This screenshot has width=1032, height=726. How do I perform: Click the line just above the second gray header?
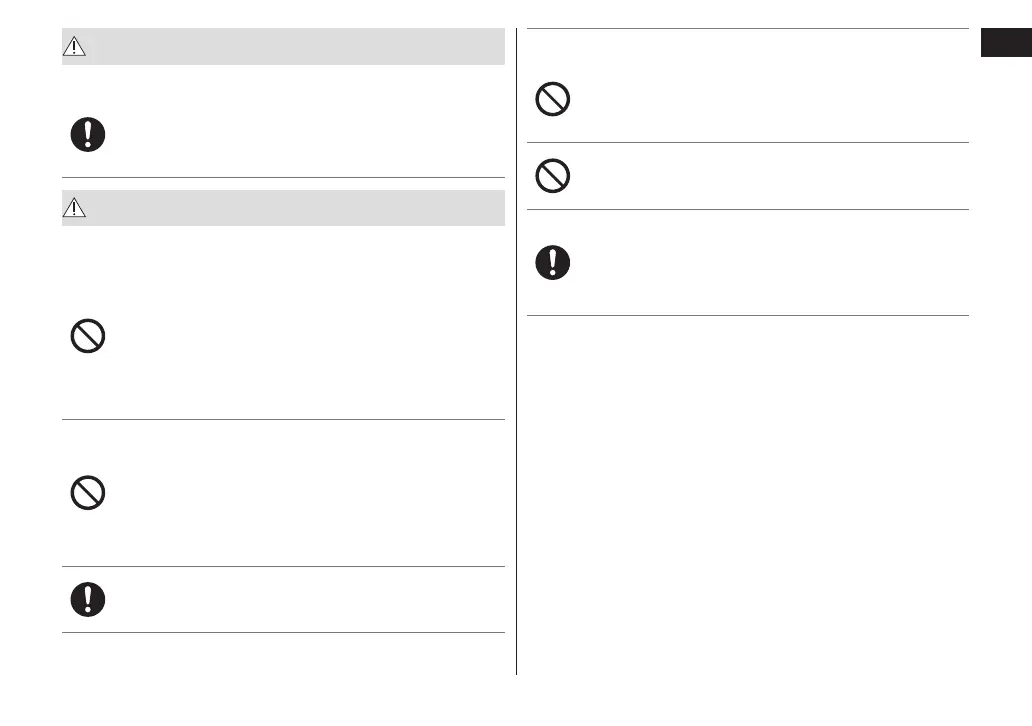pos(283,178)
